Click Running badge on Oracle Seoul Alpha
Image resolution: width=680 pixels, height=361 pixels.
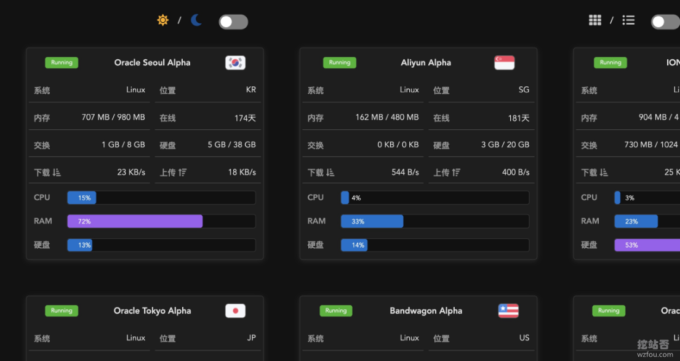[x=62, y=62]
